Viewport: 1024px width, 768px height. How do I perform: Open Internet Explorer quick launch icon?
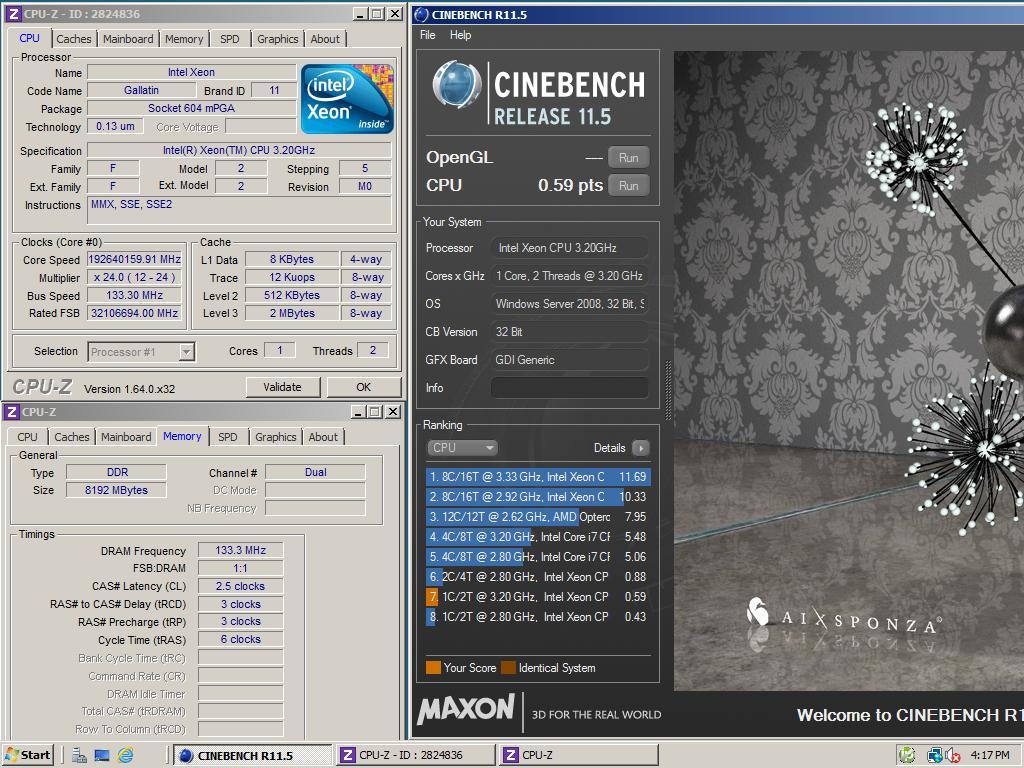click(125, 756)
